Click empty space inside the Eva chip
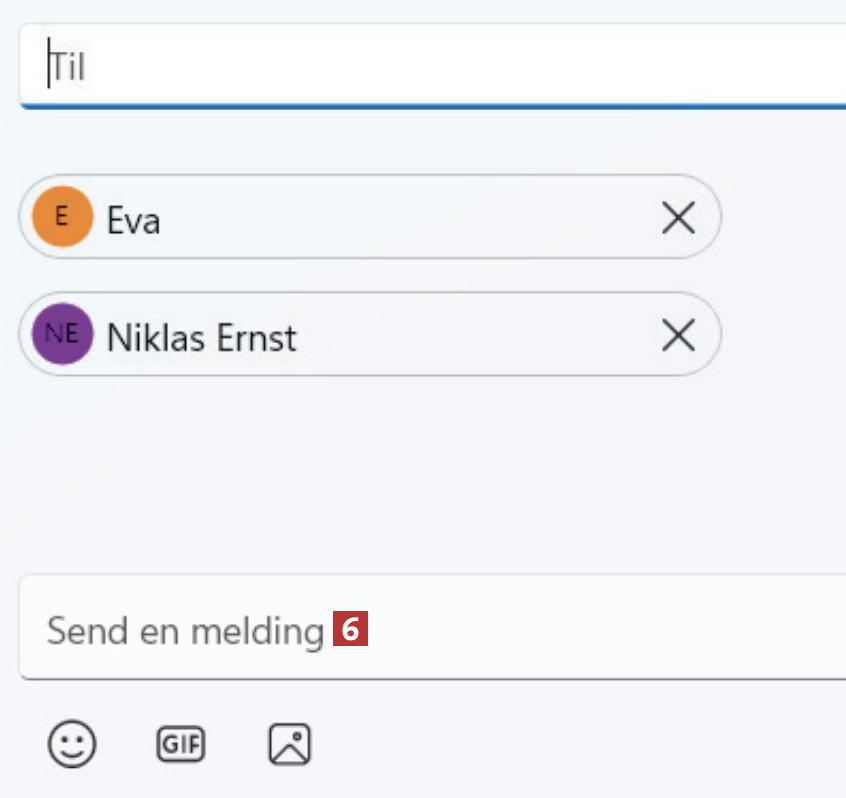 (400, 218)
